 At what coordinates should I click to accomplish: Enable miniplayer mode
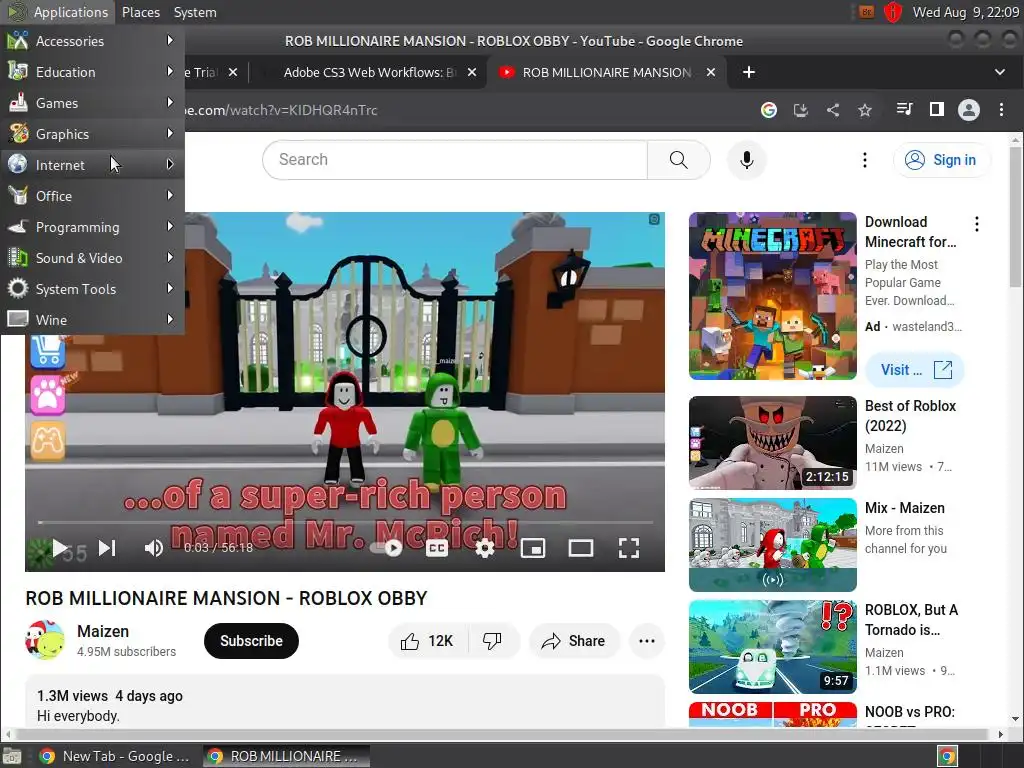(533, 548)
